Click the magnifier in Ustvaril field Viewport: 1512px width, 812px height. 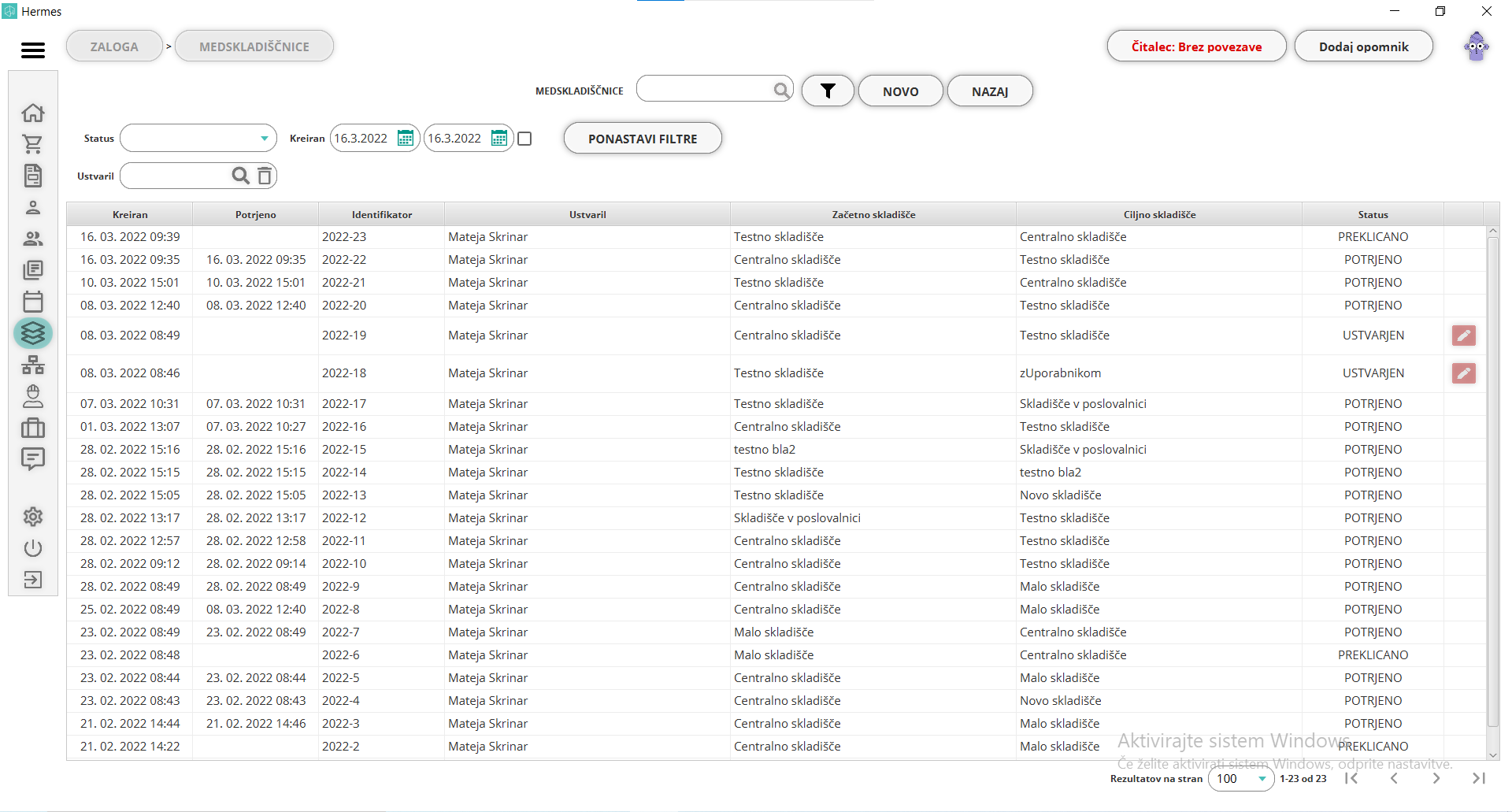click(x=241, y=176)
